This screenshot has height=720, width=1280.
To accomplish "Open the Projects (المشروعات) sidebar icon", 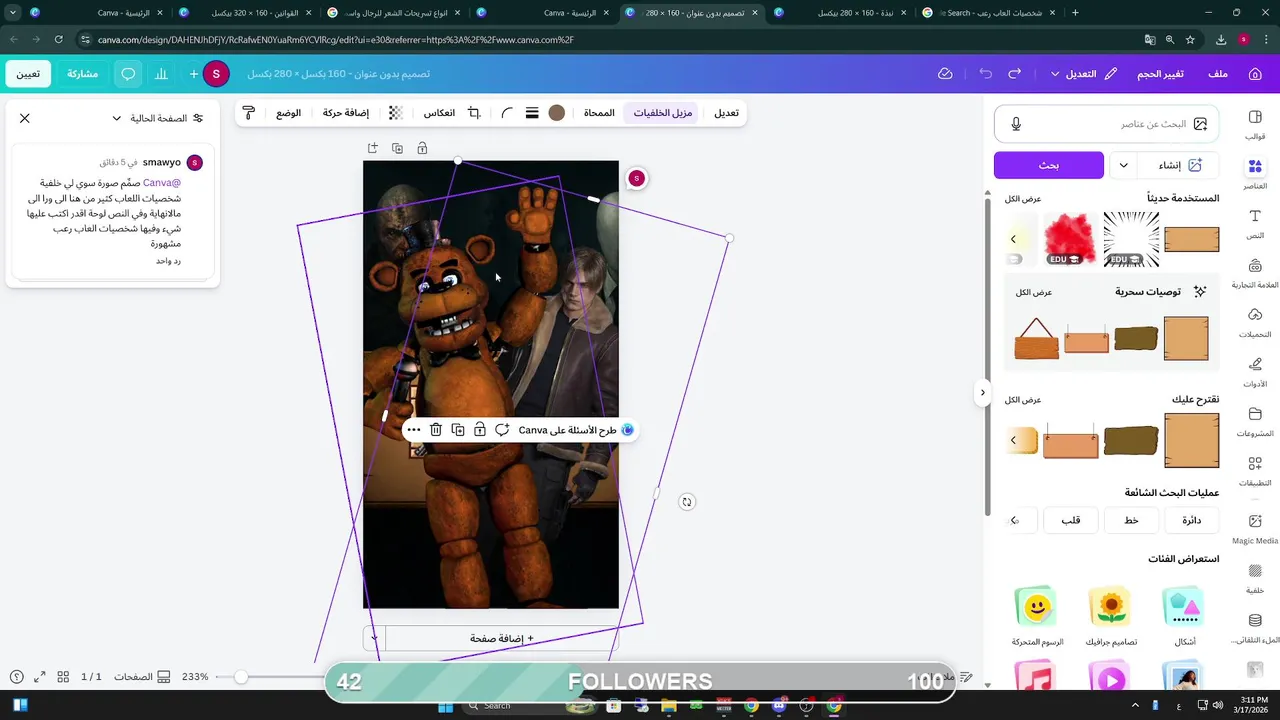I will click(1255, 421).
